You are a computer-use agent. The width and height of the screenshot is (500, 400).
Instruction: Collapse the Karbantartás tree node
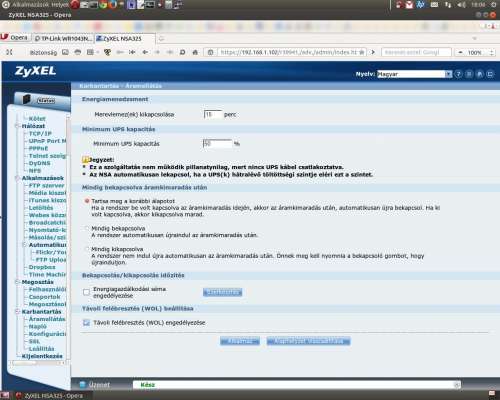pyautogui.click(x=17, y=312)
